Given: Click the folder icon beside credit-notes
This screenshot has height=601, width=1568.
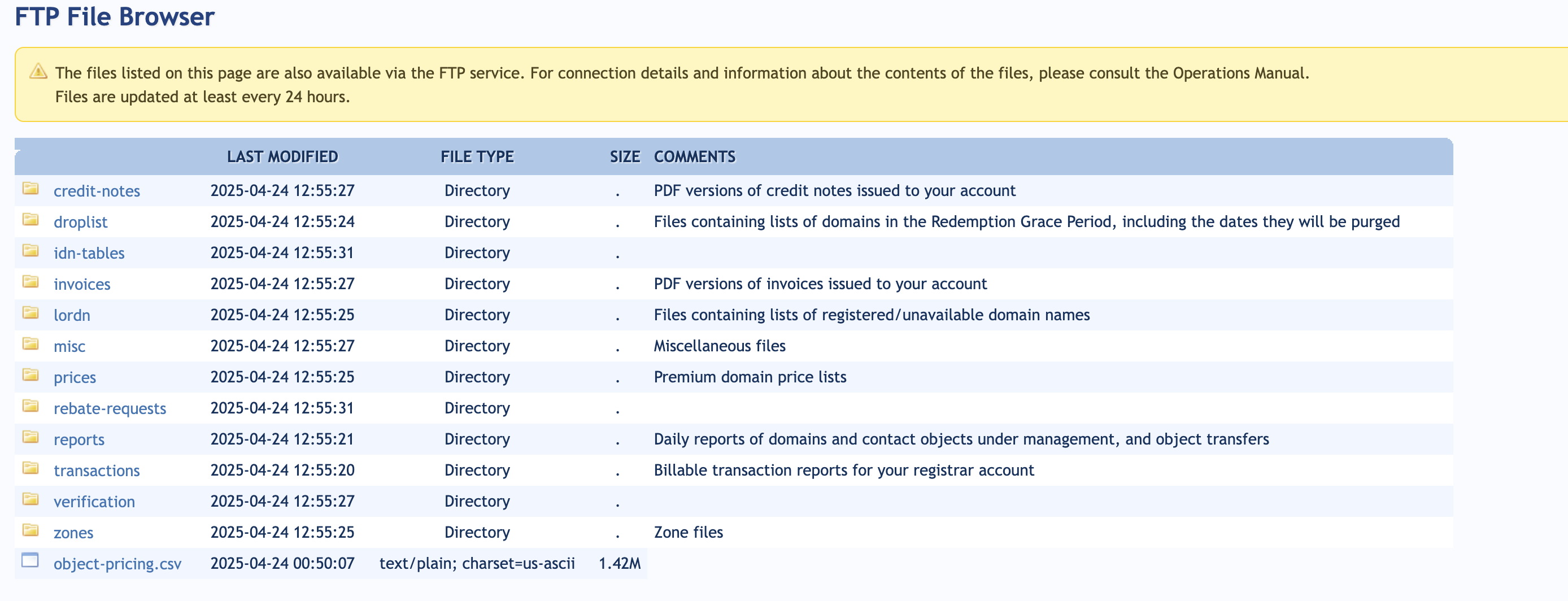Looking at the screenshot, I should [x=31, y=188].
